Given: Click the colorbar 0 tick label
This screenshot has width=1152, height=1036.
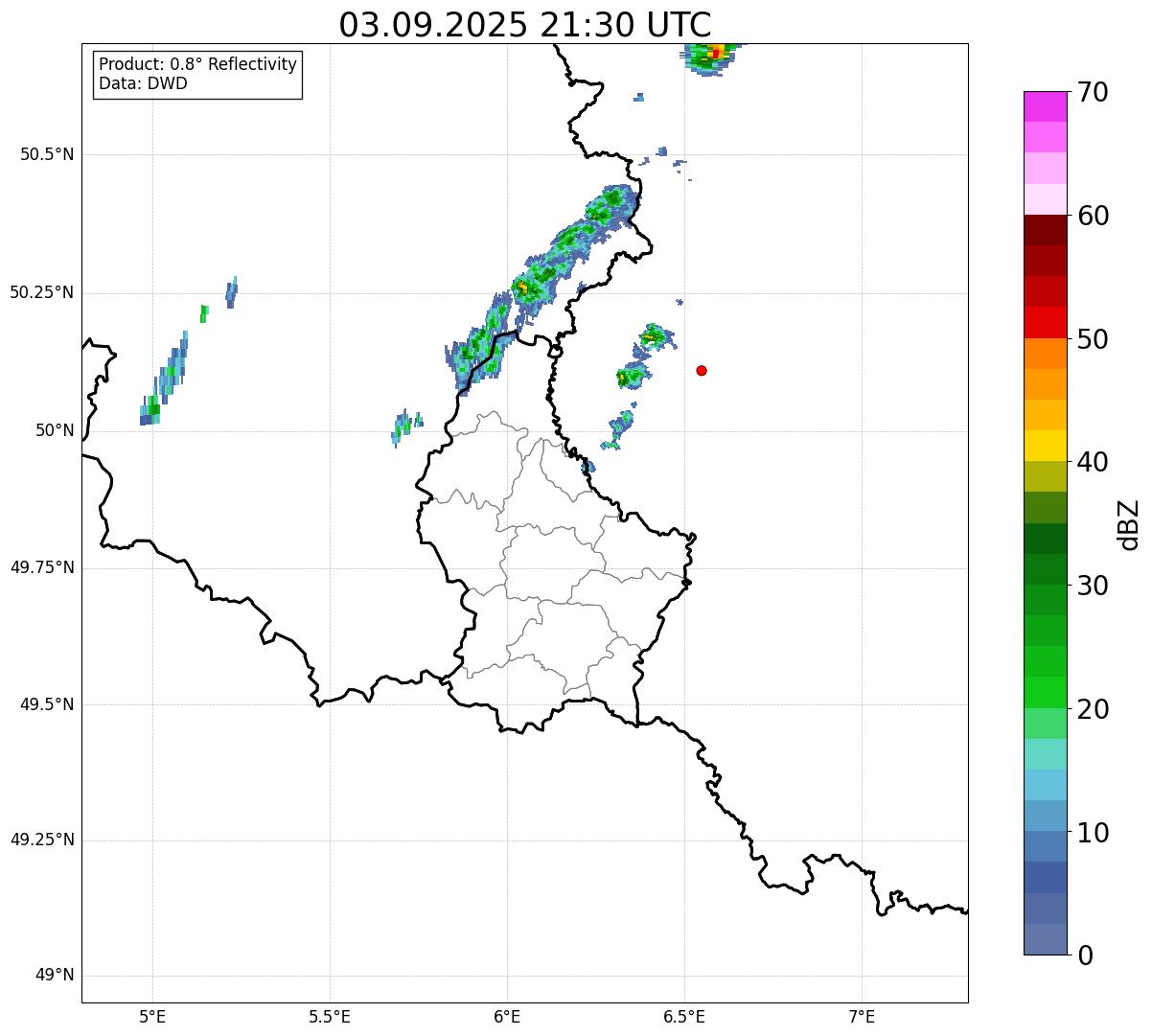Looking at the screenshot, I should coord(1085,955).
